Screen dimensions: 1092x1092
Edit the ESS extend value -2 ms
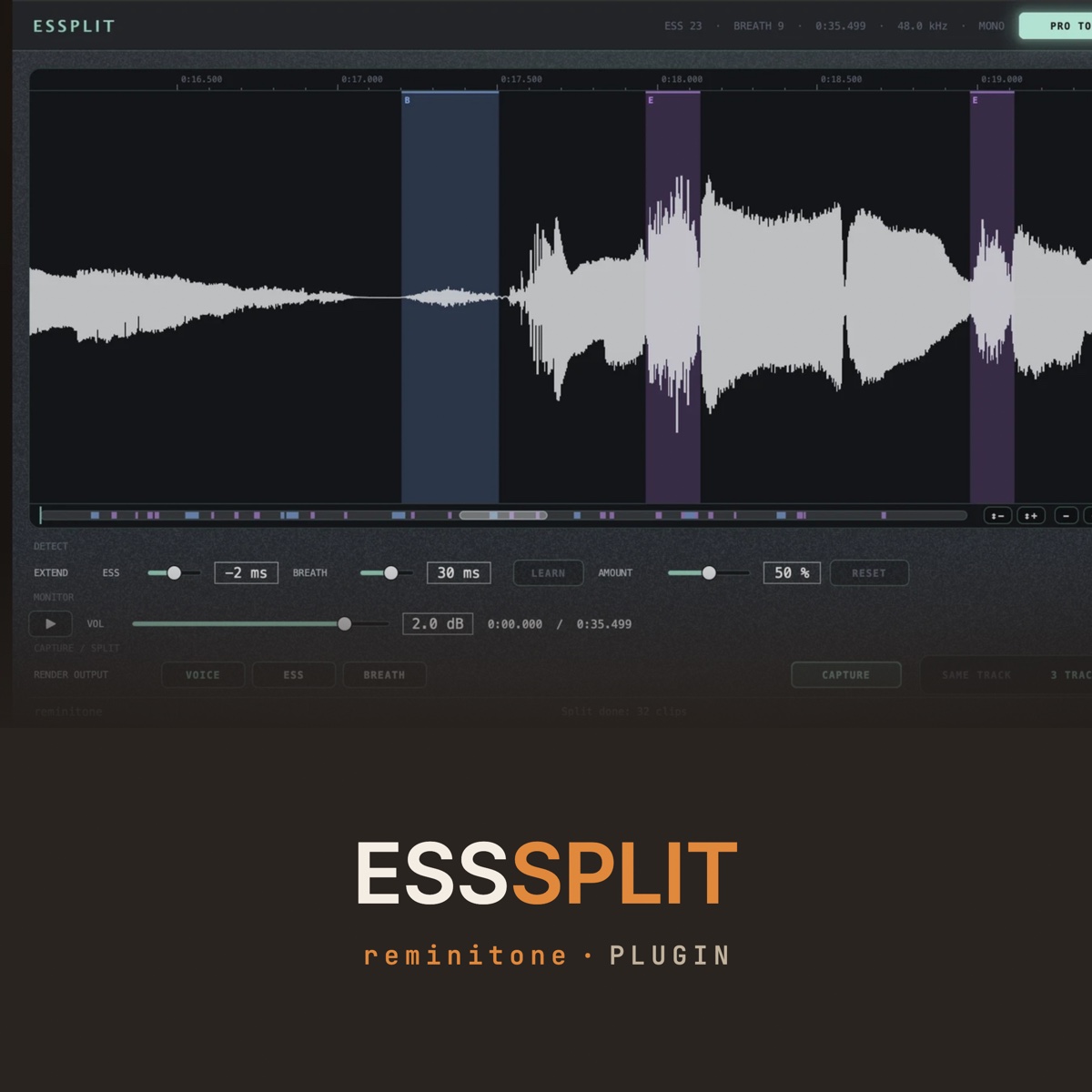246,573
